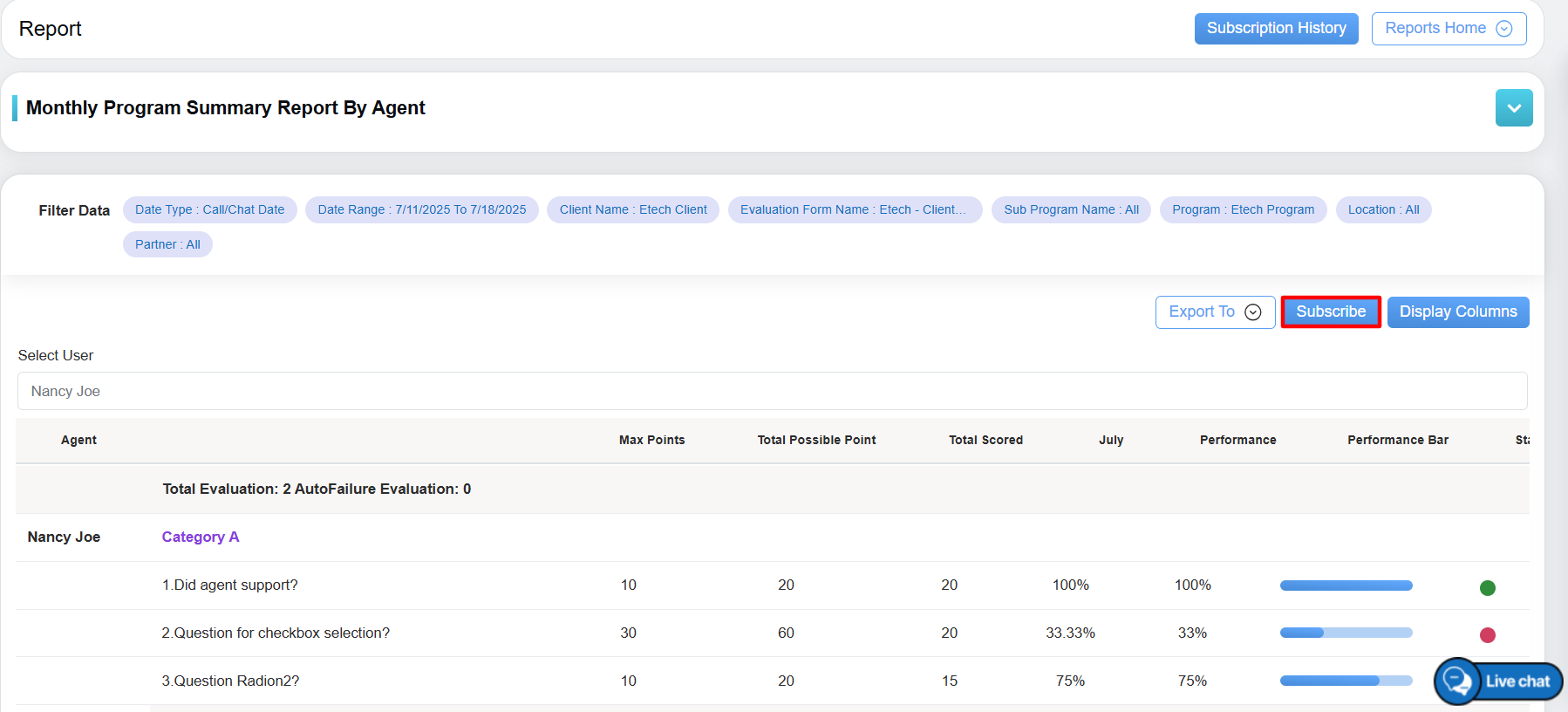The height and width of the screenshot is (712, 1568).
Task: Click the green status dot for Did agent support
Action: click(1488, 588)
